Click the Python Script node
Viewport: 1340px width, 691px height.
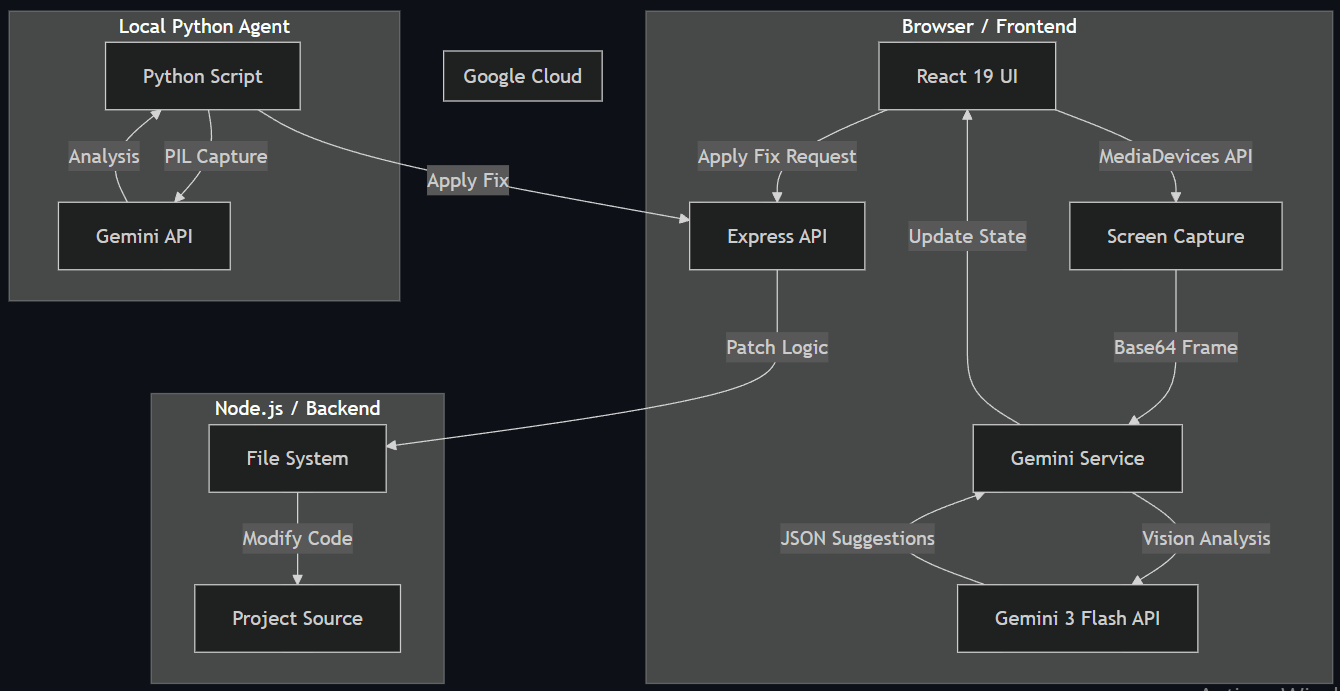[x=203, y=76]
